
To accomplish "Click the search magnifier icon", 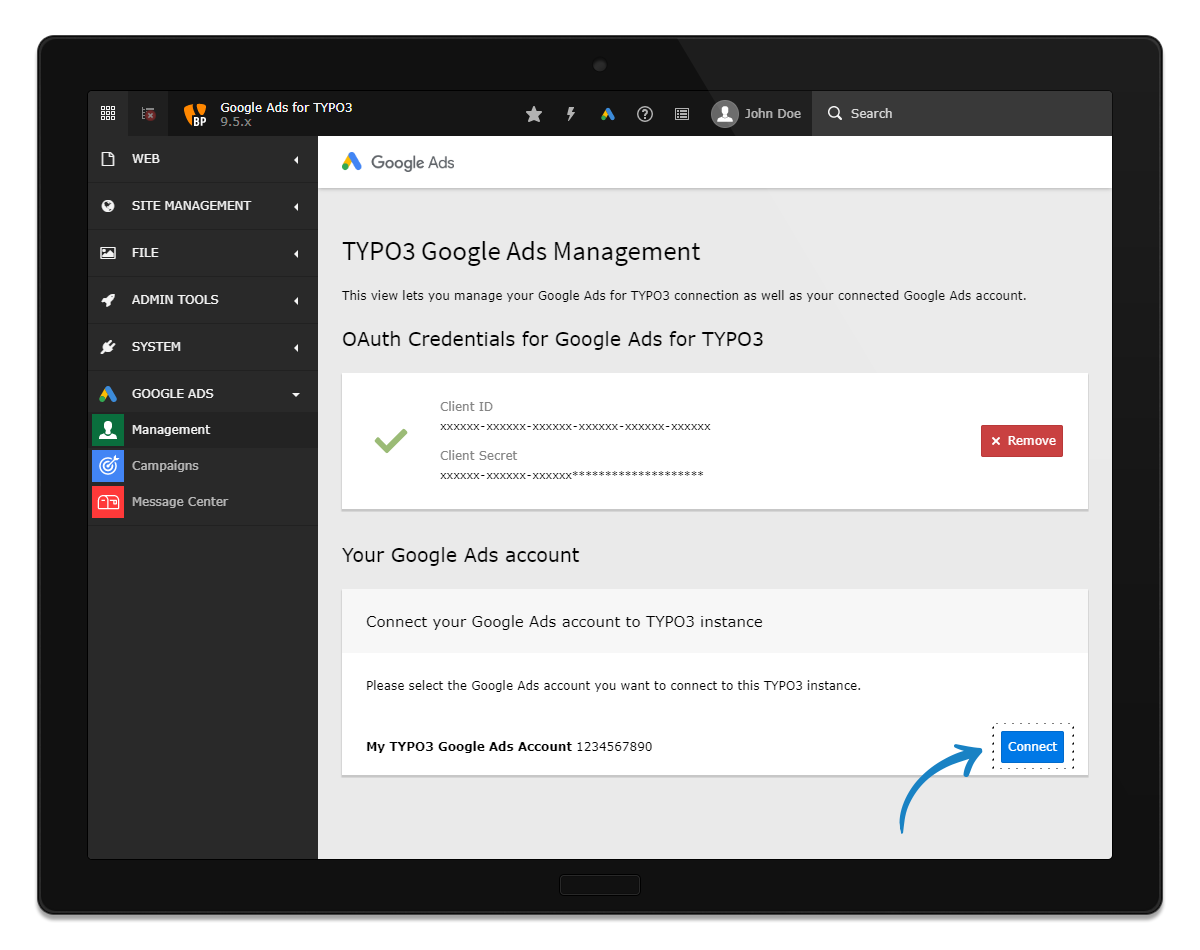I will tap(835, 114).
